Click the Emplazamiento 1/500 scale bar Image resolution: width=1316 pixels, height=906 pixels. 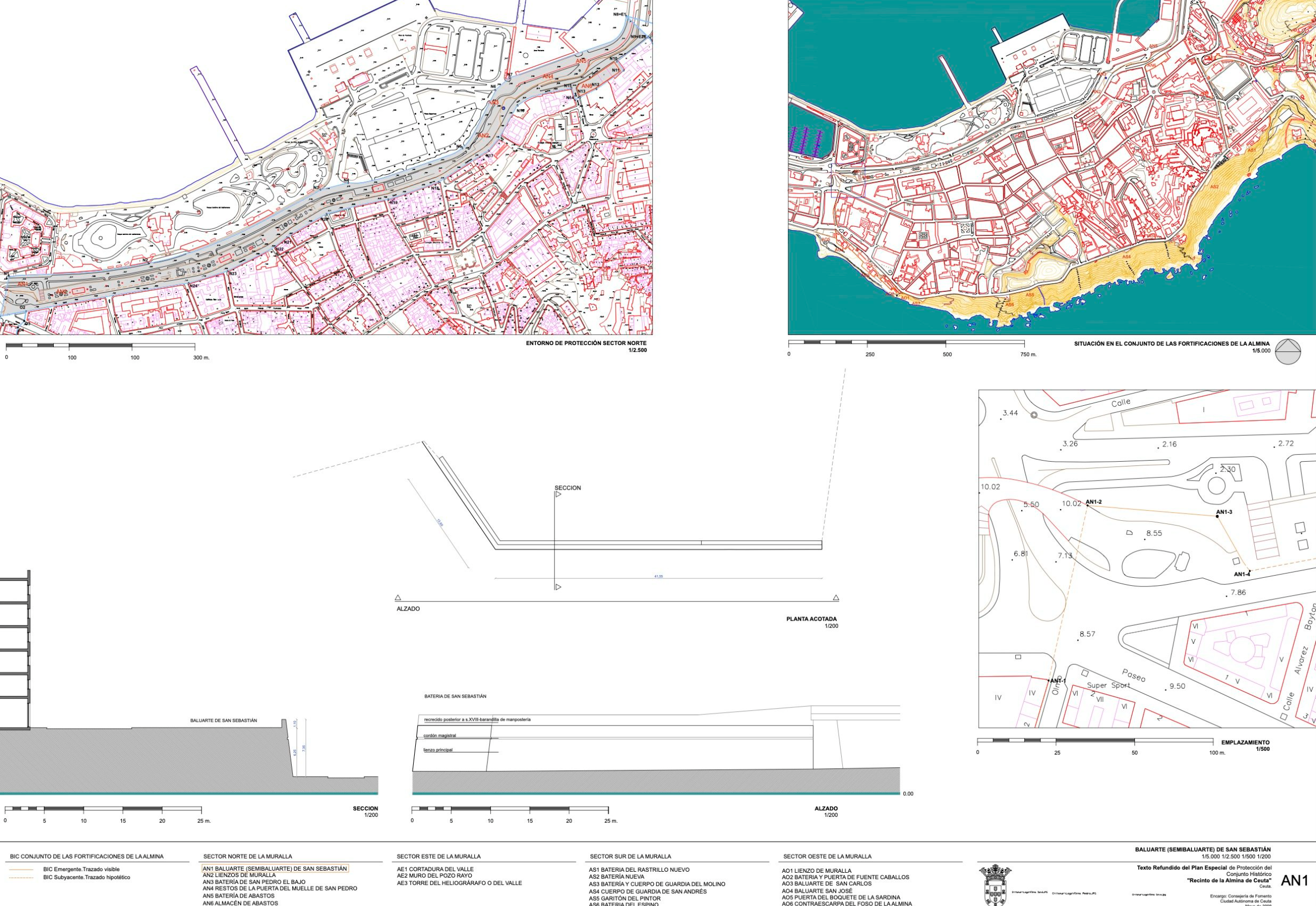1094,741
